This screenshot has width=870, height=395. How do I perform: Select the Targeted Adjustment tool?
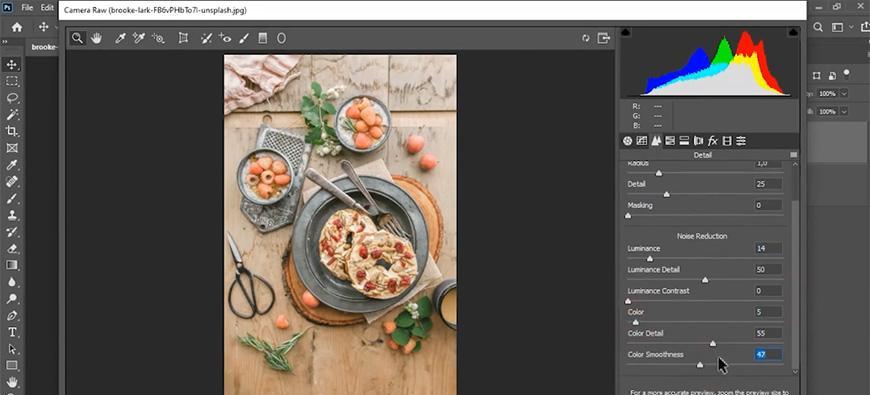coord(158,38)
